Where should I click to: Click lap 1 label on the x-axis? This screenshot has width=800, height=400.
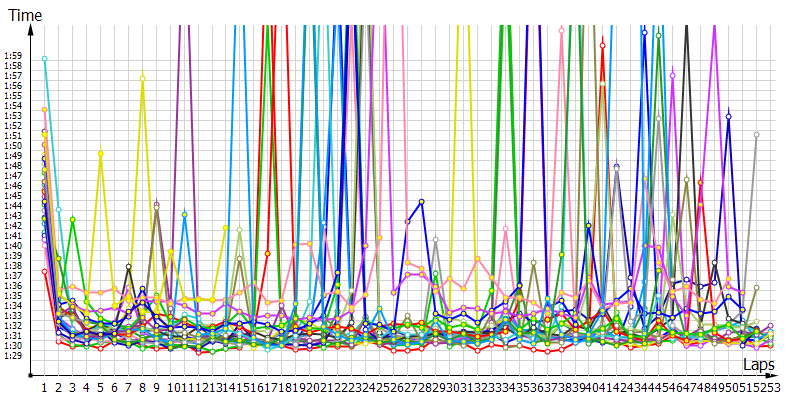point(44,387)
